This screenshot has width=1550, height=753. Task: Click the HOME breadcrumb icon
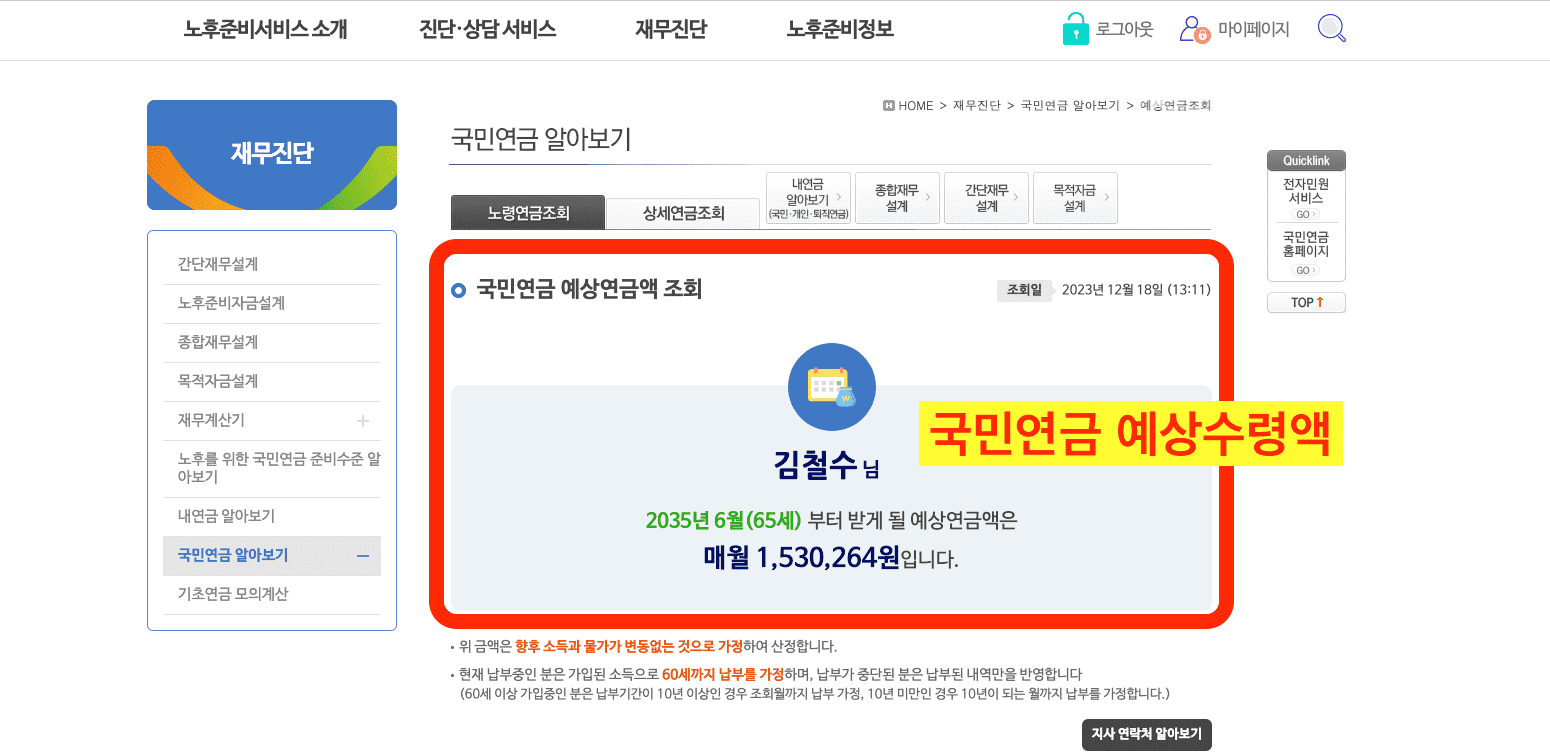tap(888, 105)
